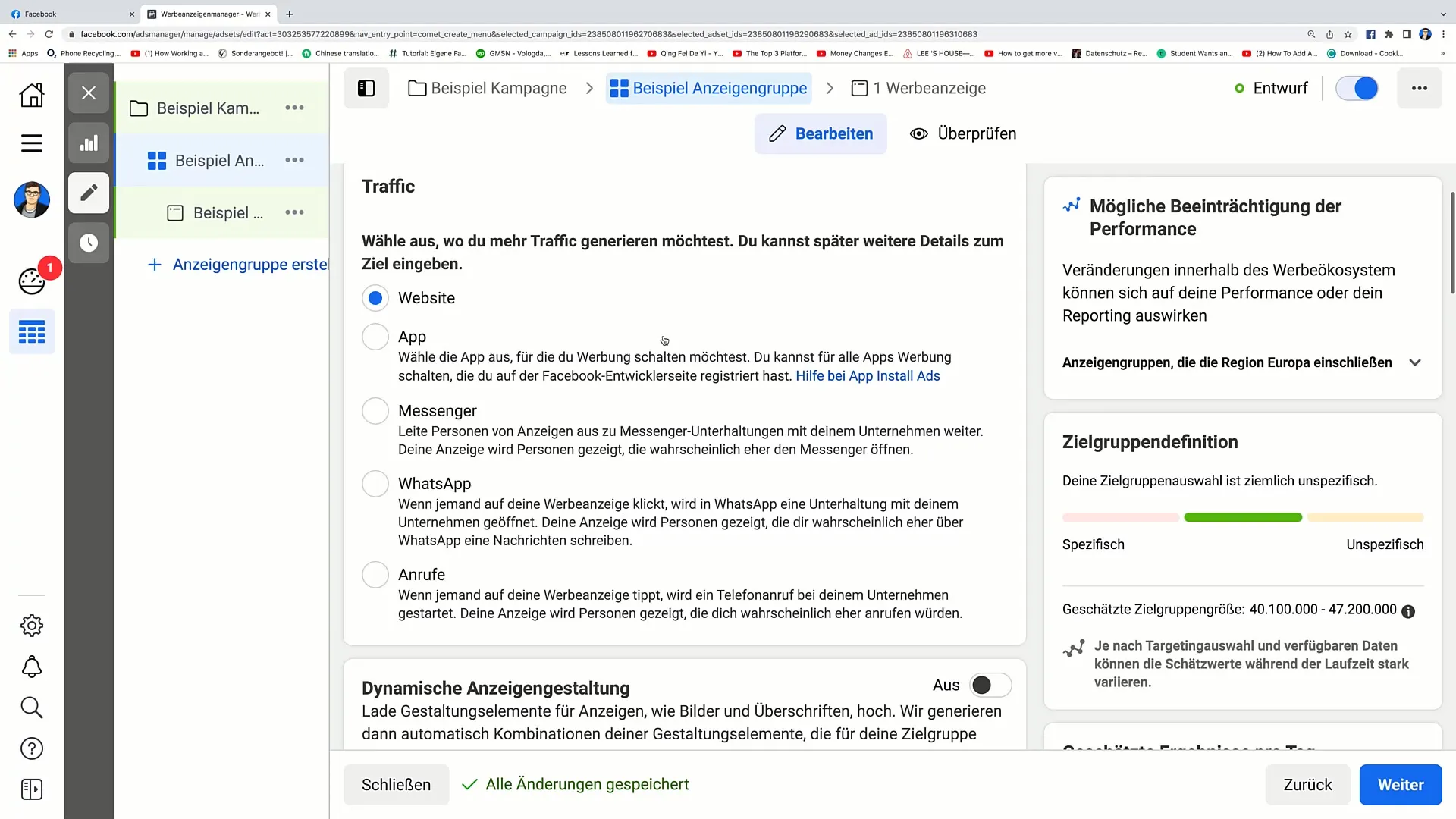
Task: Open the search icon in sidebar
Action: pyautogui.click(x=32, y=708)
